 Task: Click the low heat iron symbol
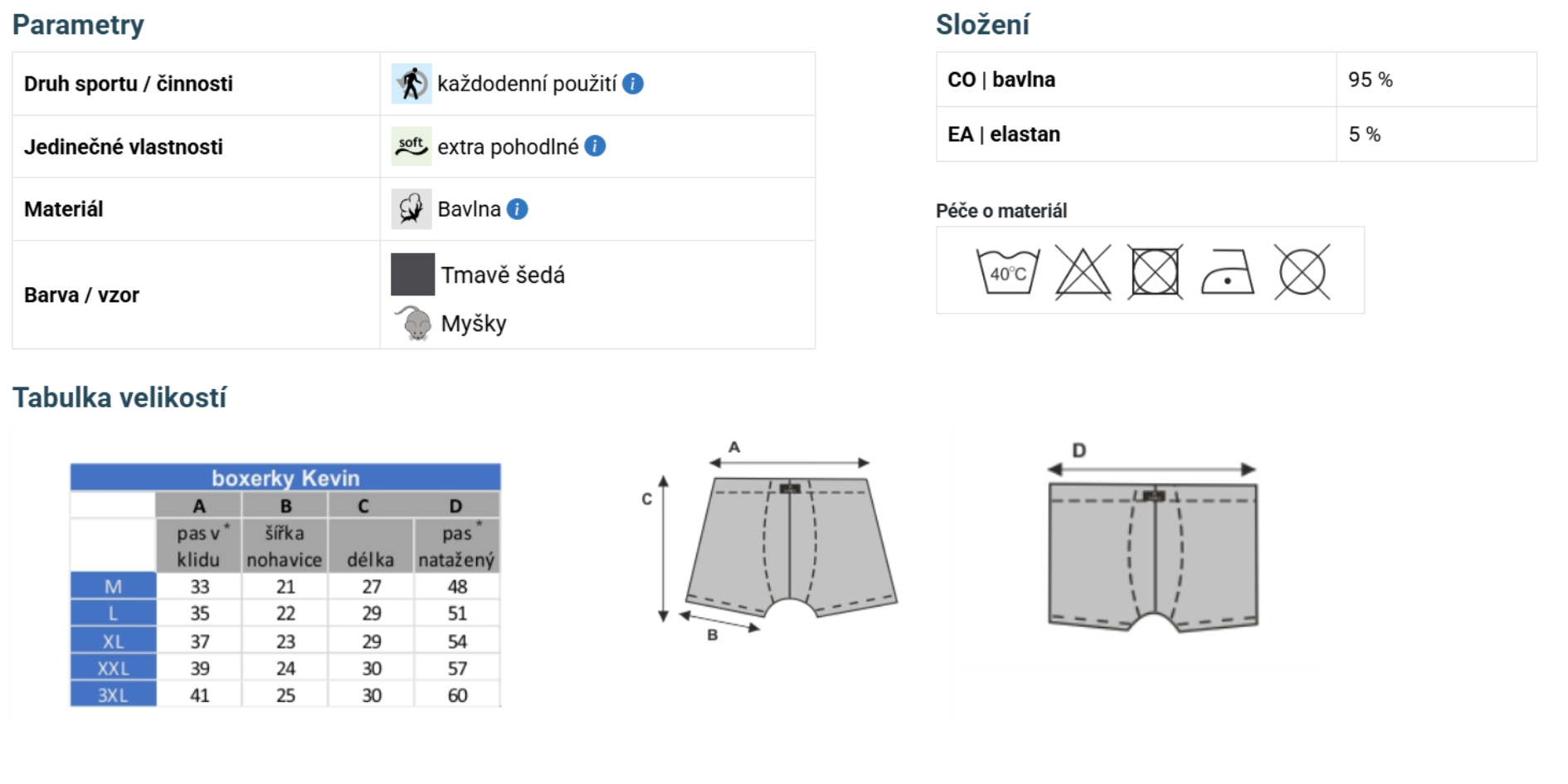point(1227,272)
